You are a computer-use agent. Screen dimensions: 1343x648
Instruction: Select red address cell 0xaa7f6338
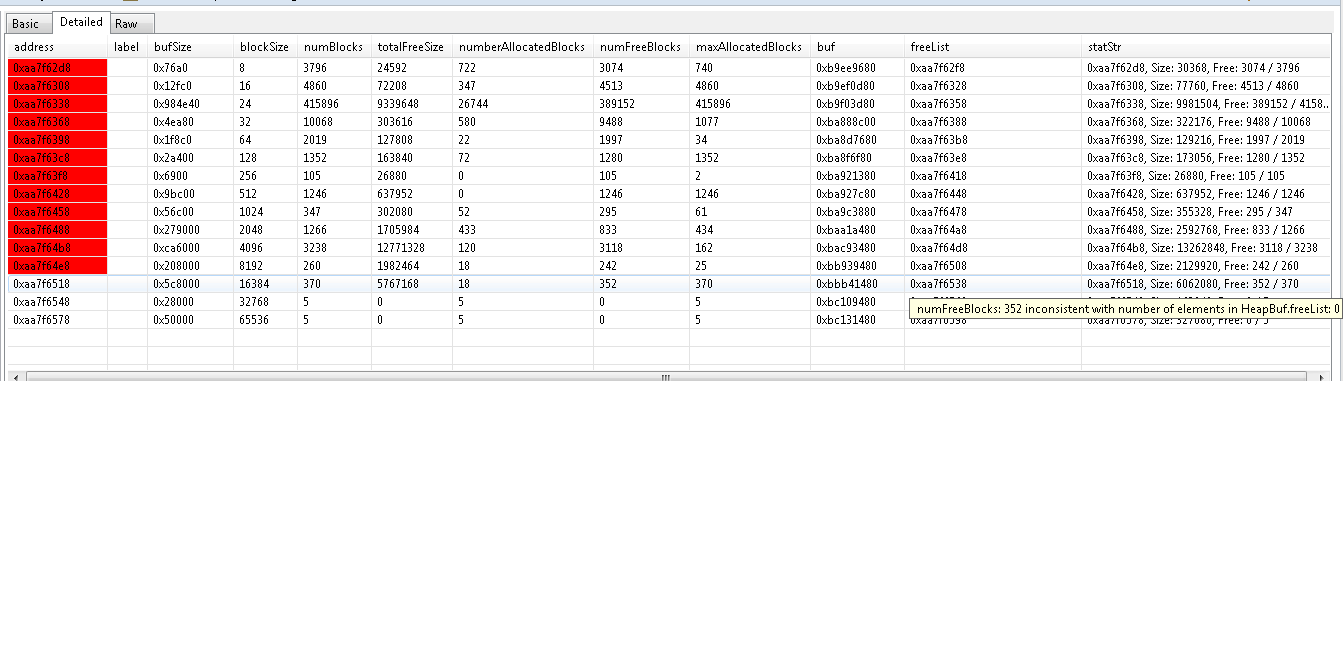click(57, 104)
